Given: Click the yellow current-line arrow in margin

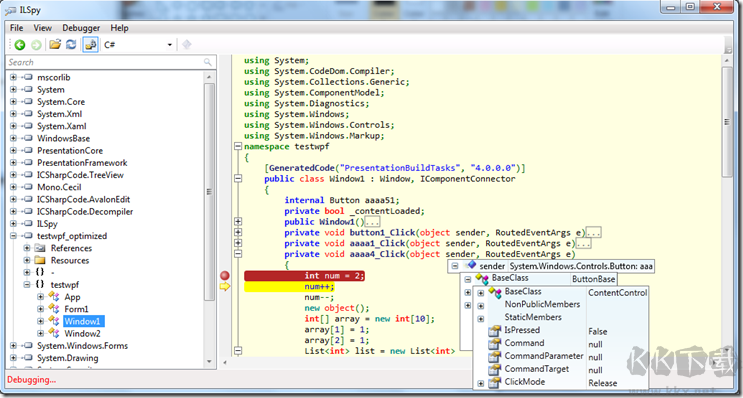Looking at the screenshot, I should (x=225, y=286).
